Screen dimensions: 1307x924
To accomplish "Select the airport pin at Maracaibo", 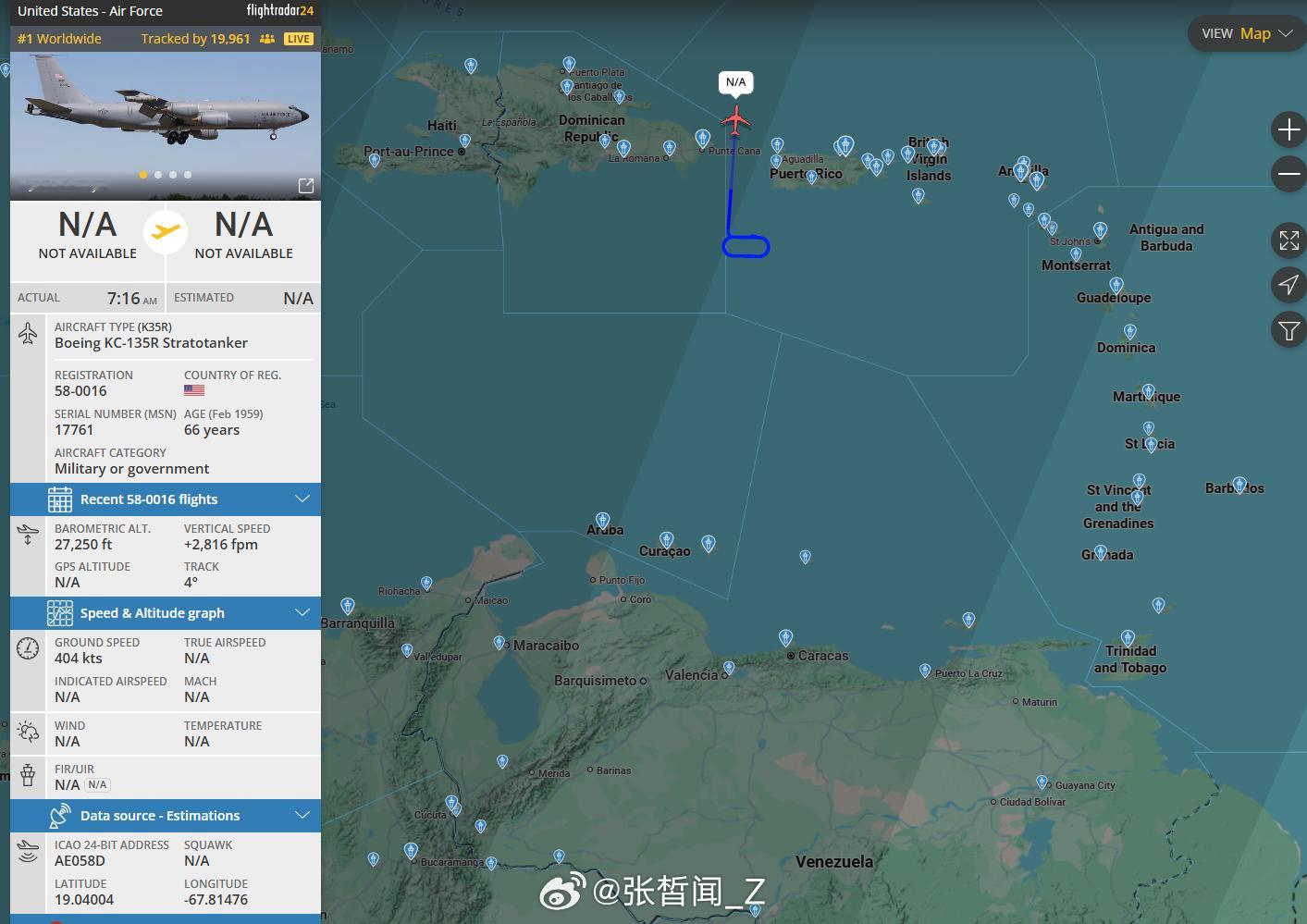I will pyautogui.click(x=499, y=643).
